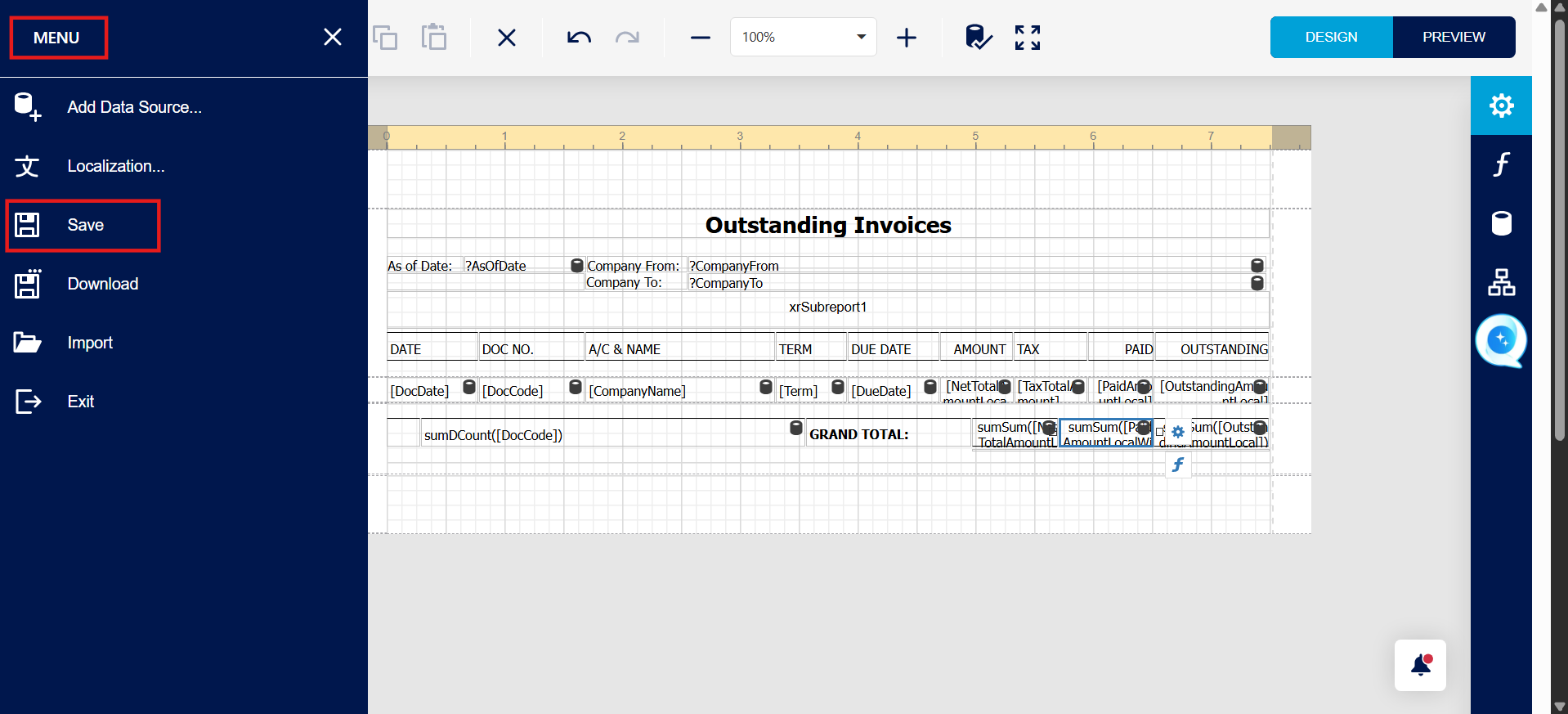Open the Field List database panel
Image resolution: width=1568 pixels, height=714 pixels.
[x=1501, y=223]
